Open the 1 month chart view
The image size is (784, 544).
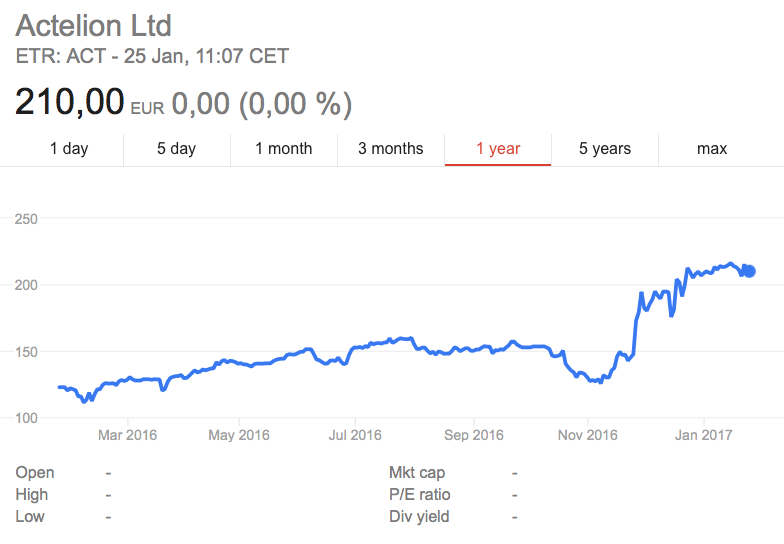click(x=284, y=148)
